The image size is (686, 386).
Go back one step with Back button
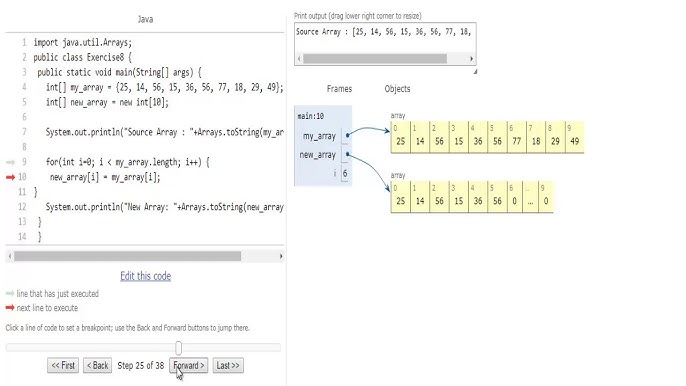tap(98, 365)
